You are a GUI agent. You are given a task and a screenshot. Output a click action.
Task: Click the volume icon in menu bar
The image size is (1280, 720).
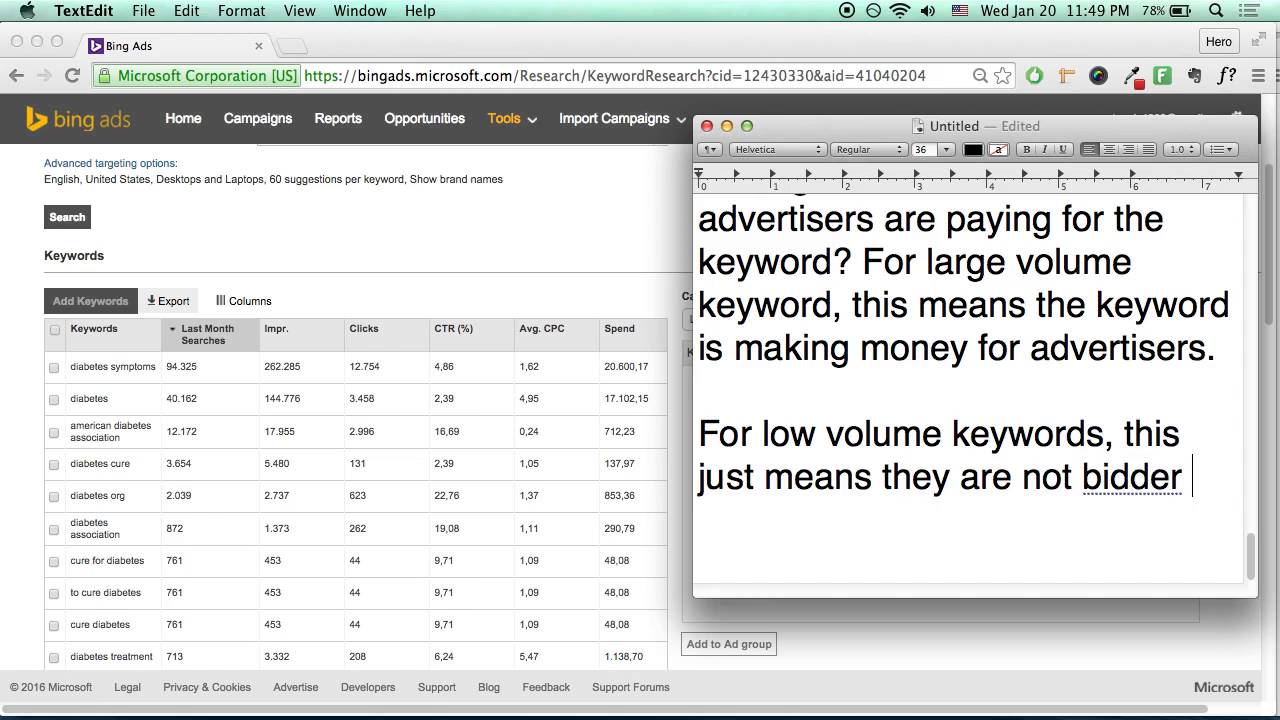point(928,11)
